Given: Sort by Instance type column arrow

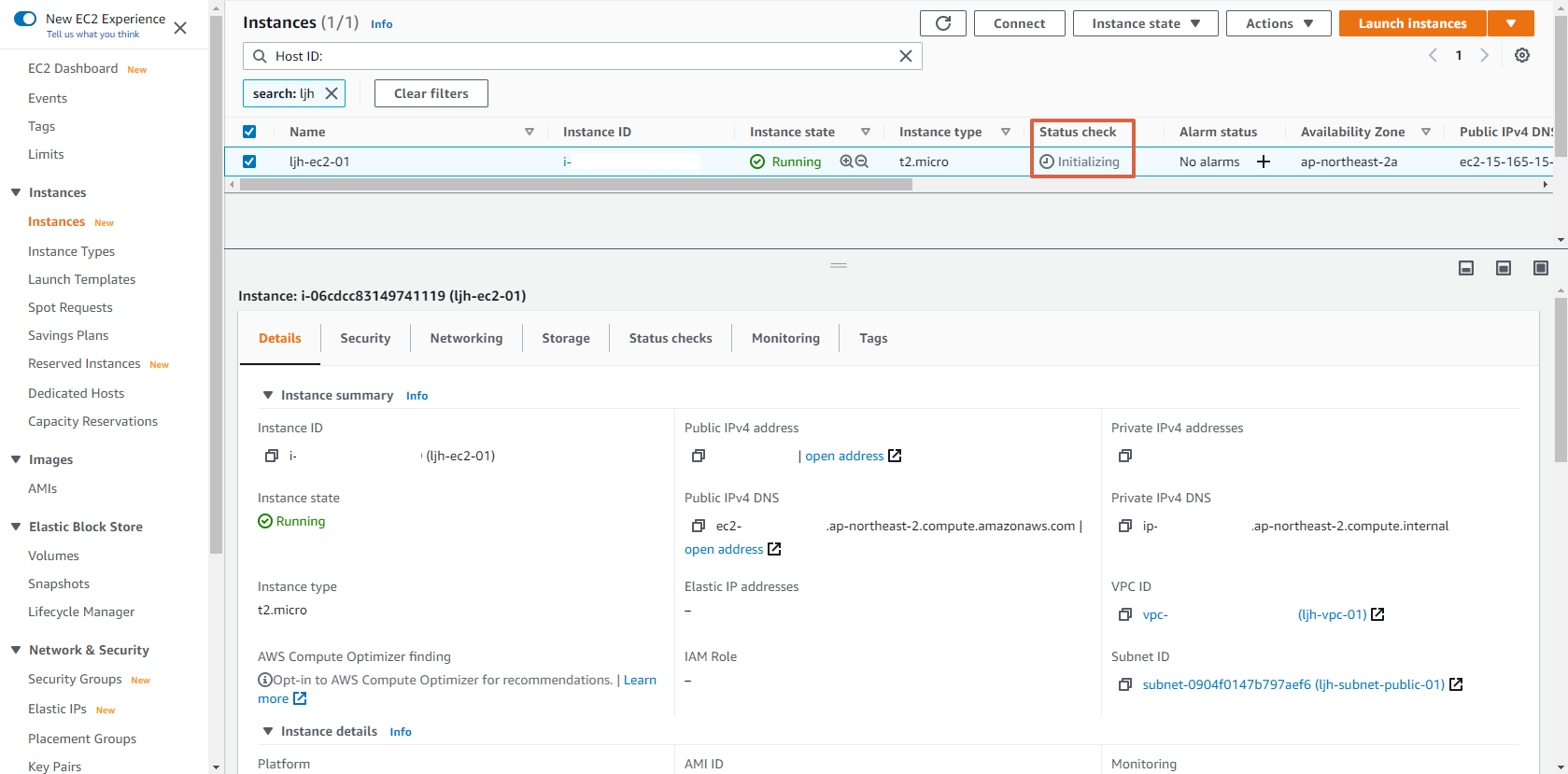Looking at the screenshot, I should [x=1006, y=132].
